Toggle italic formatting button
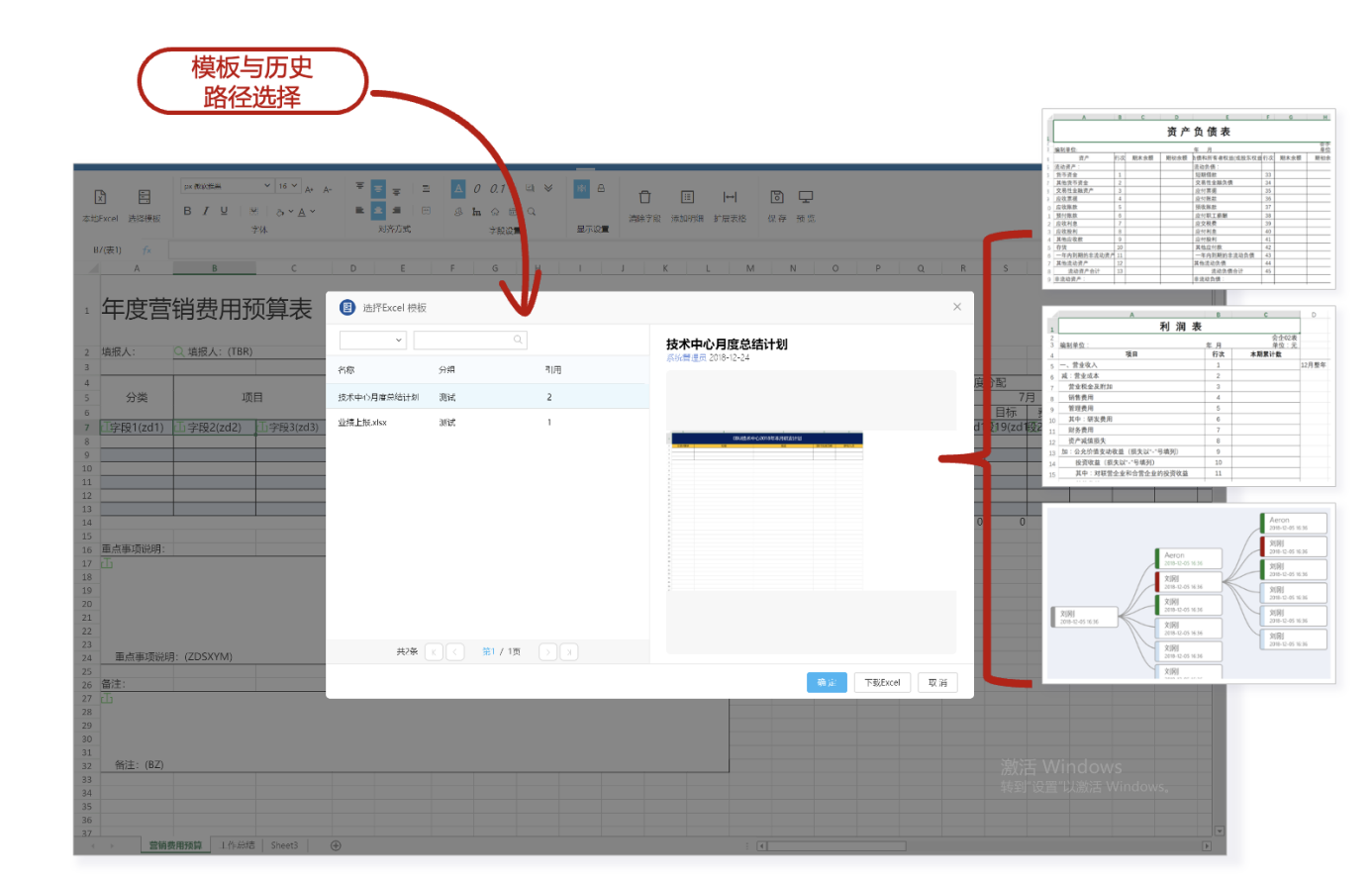The width and height of the screenshot is (1372, 883). [x=206, y=211]
